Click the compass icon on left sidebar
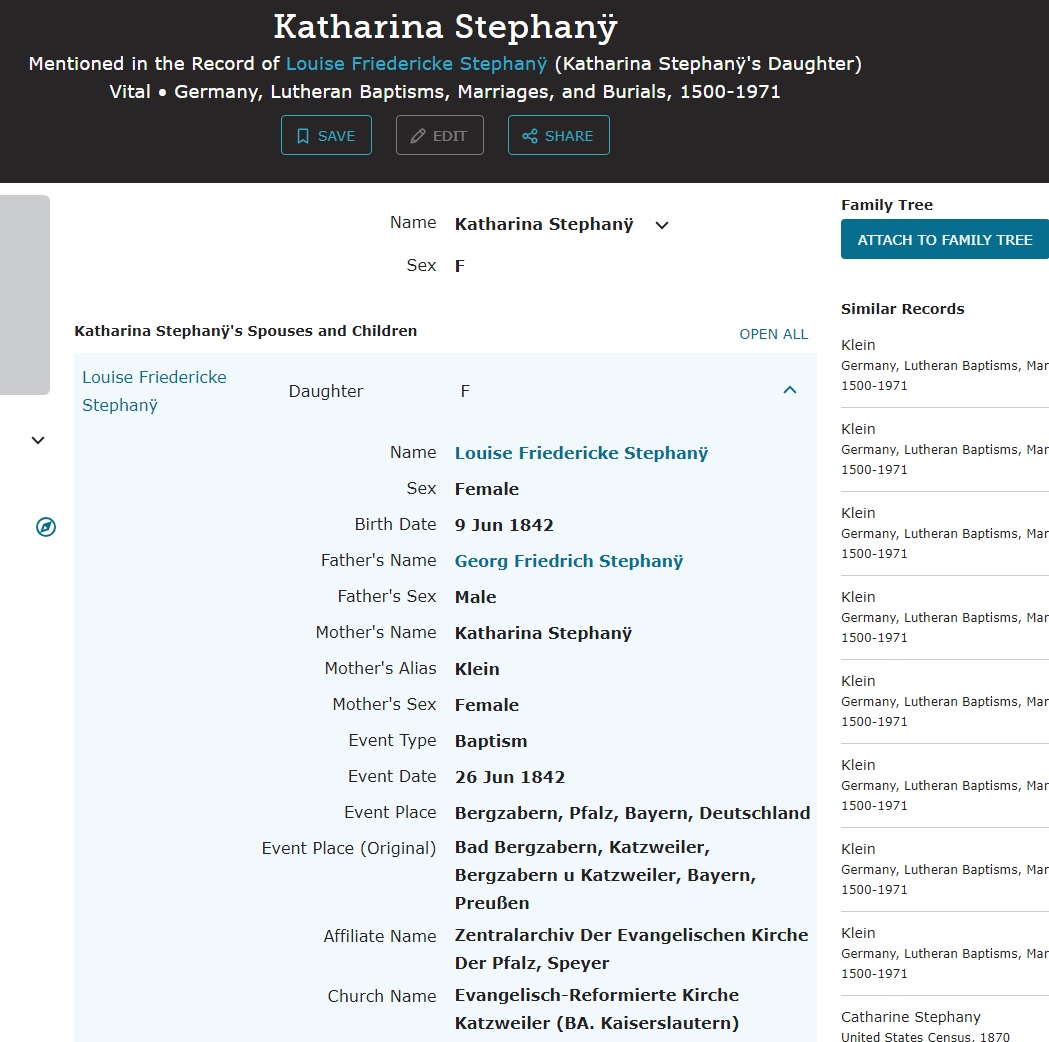Image resolution: width=1049 pixels, height=1042 pixels. 46,527
